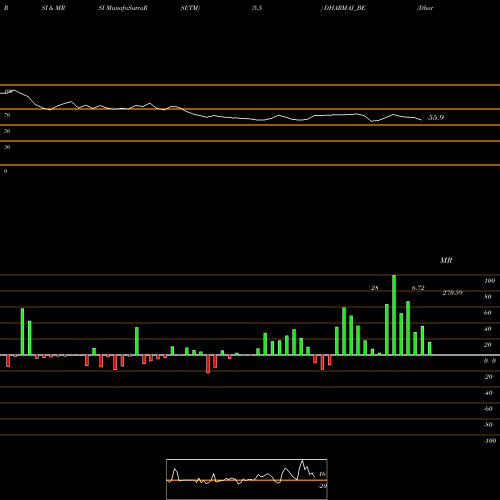The width and height of the screenshot is (500, 500).
Task: Click the 55.9 RSI value label
Action: click(x=436, y=117)
